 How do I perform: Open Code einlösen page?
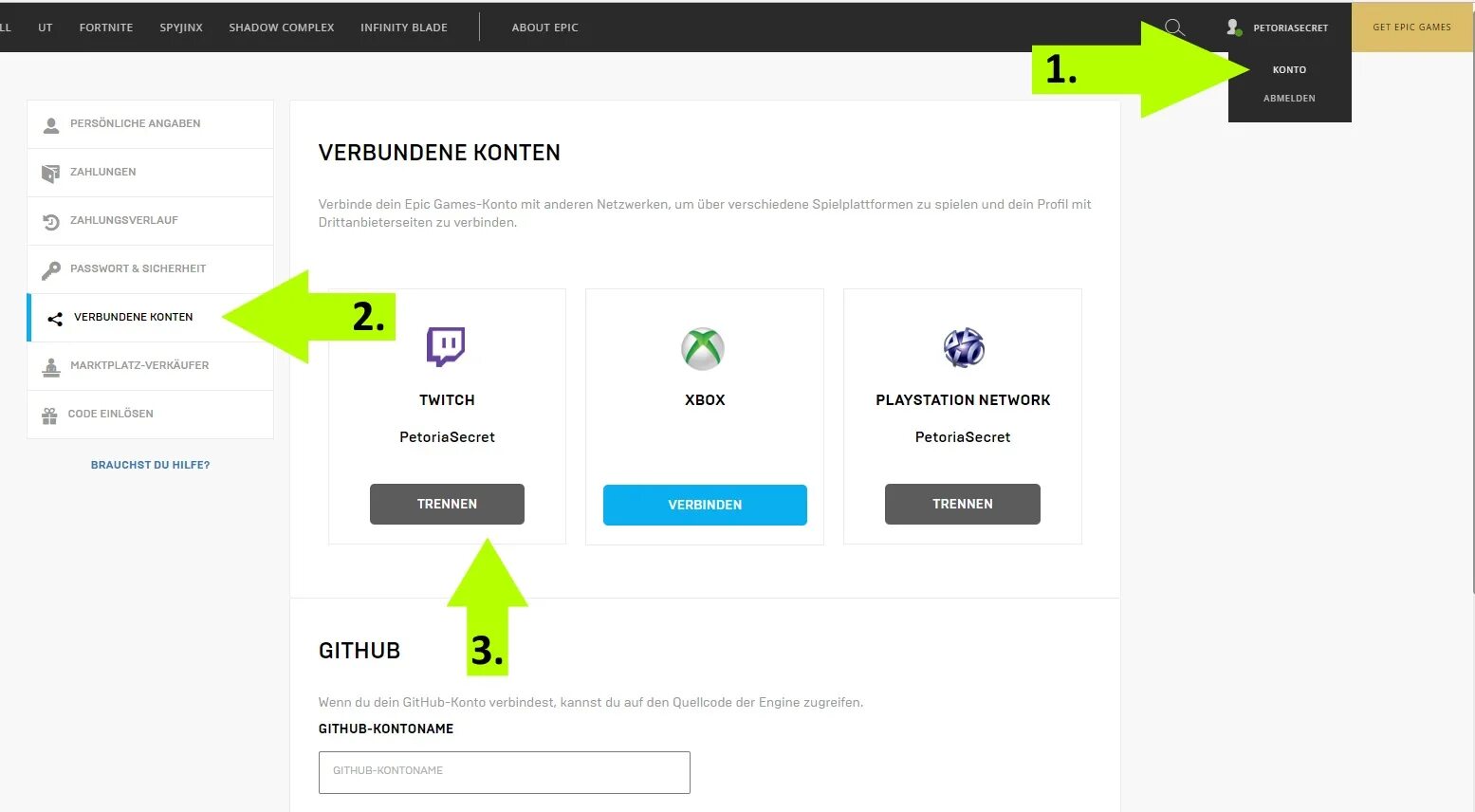click(150, 415)
